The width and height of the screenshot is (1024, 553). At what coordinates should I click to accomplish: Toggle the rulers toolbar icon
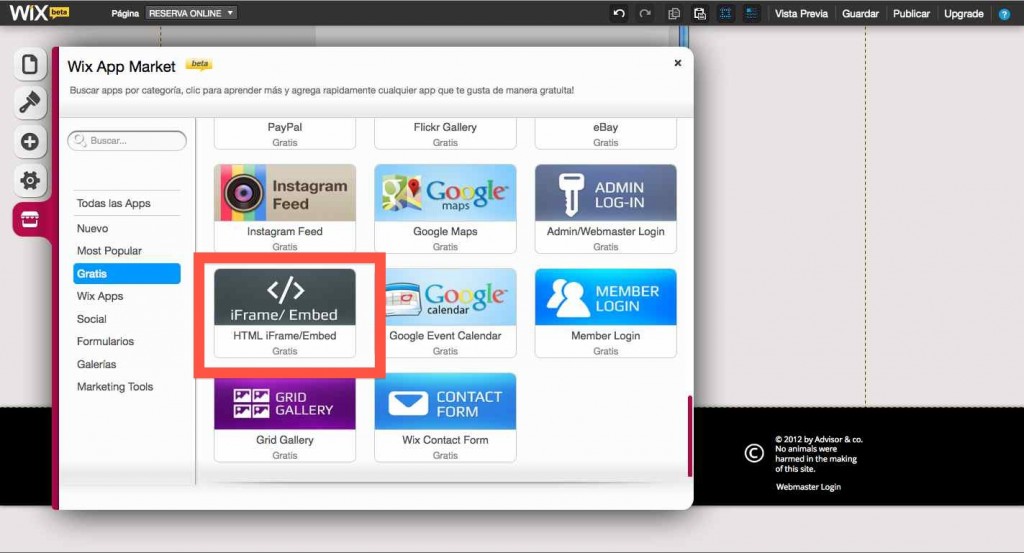pos(752,13)
